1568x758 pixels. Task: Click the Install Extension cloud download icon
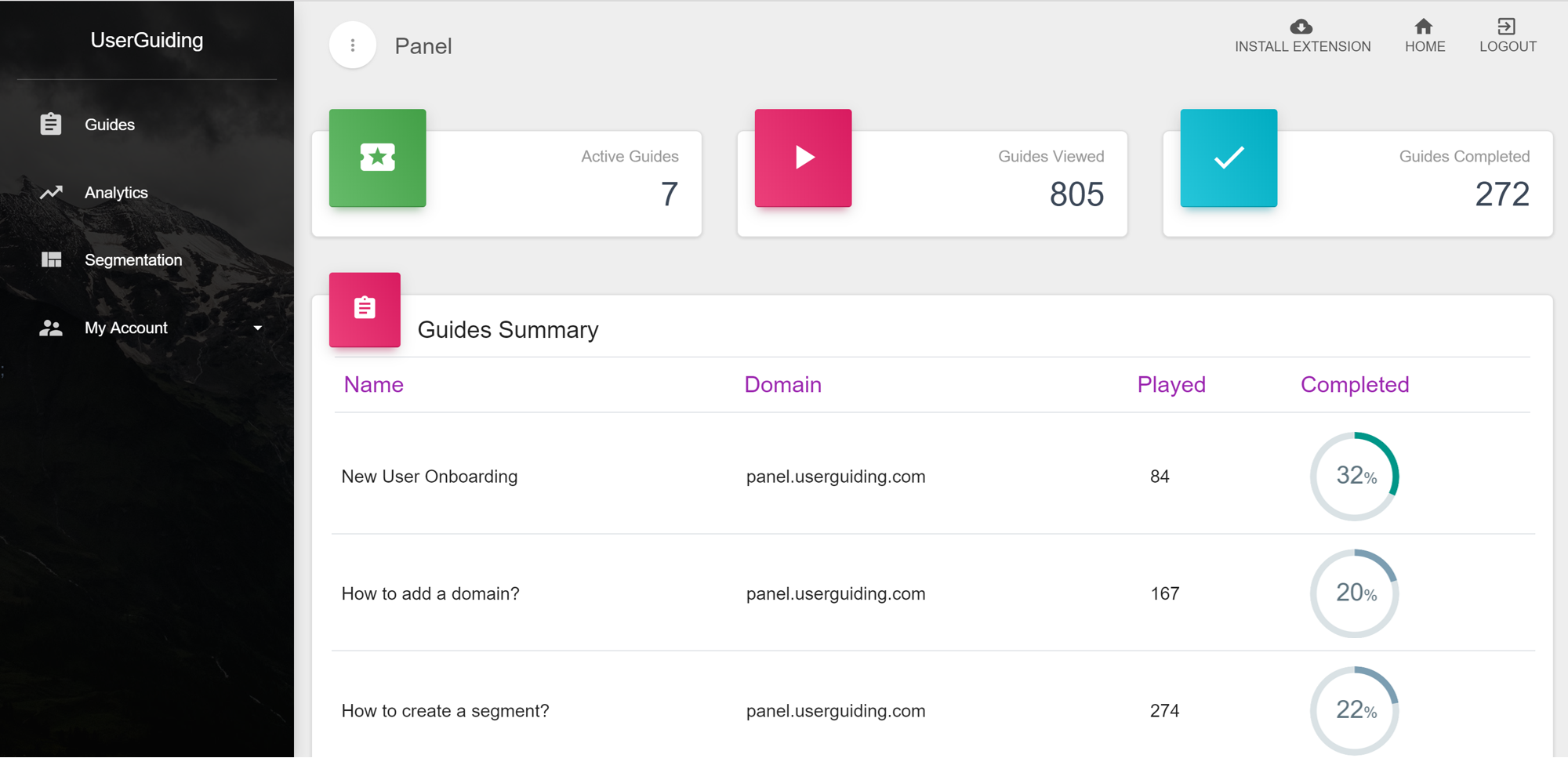[1301, 27]
